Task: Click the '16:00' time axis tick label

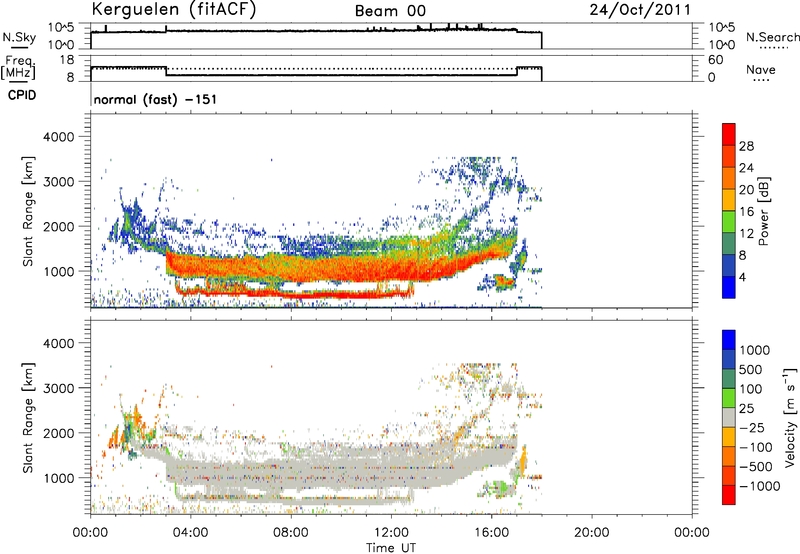Action: pyautogui.click(x=491, y=533)
